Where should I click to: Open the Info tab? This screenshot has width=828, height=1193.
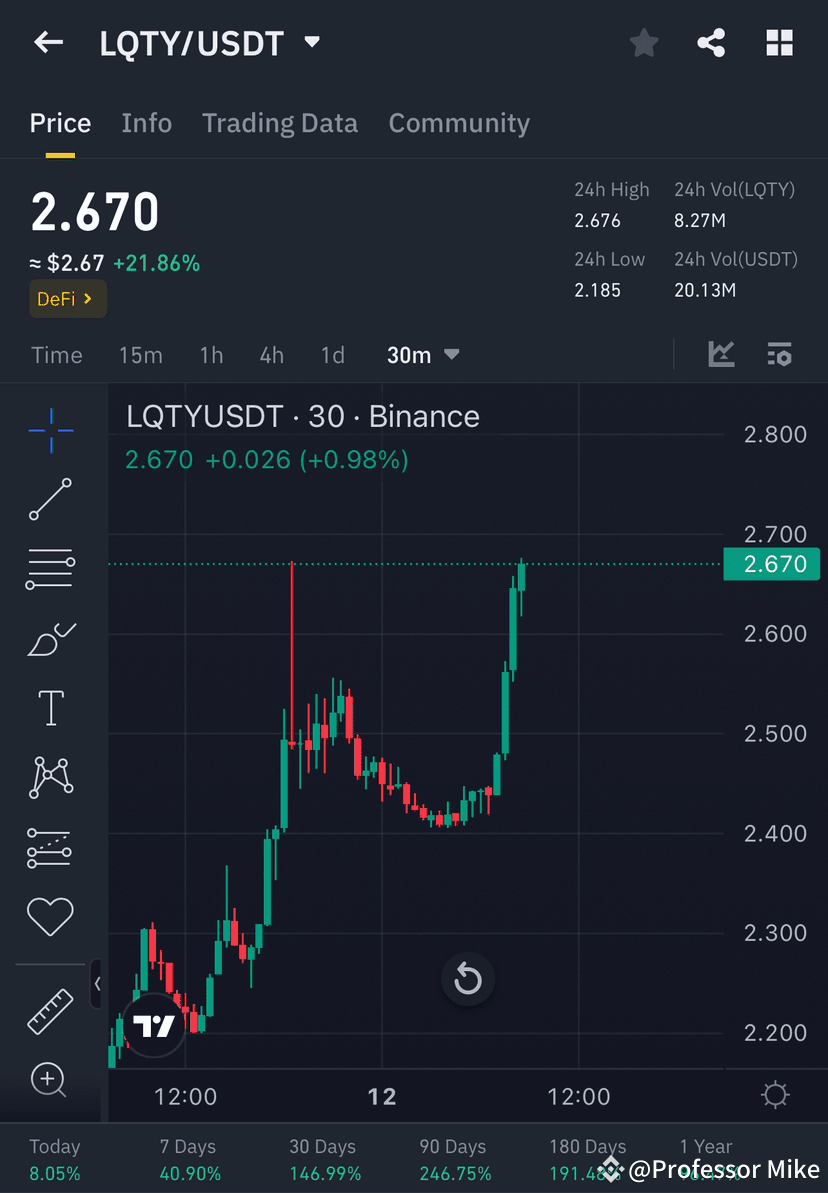[x=146, y=122]
